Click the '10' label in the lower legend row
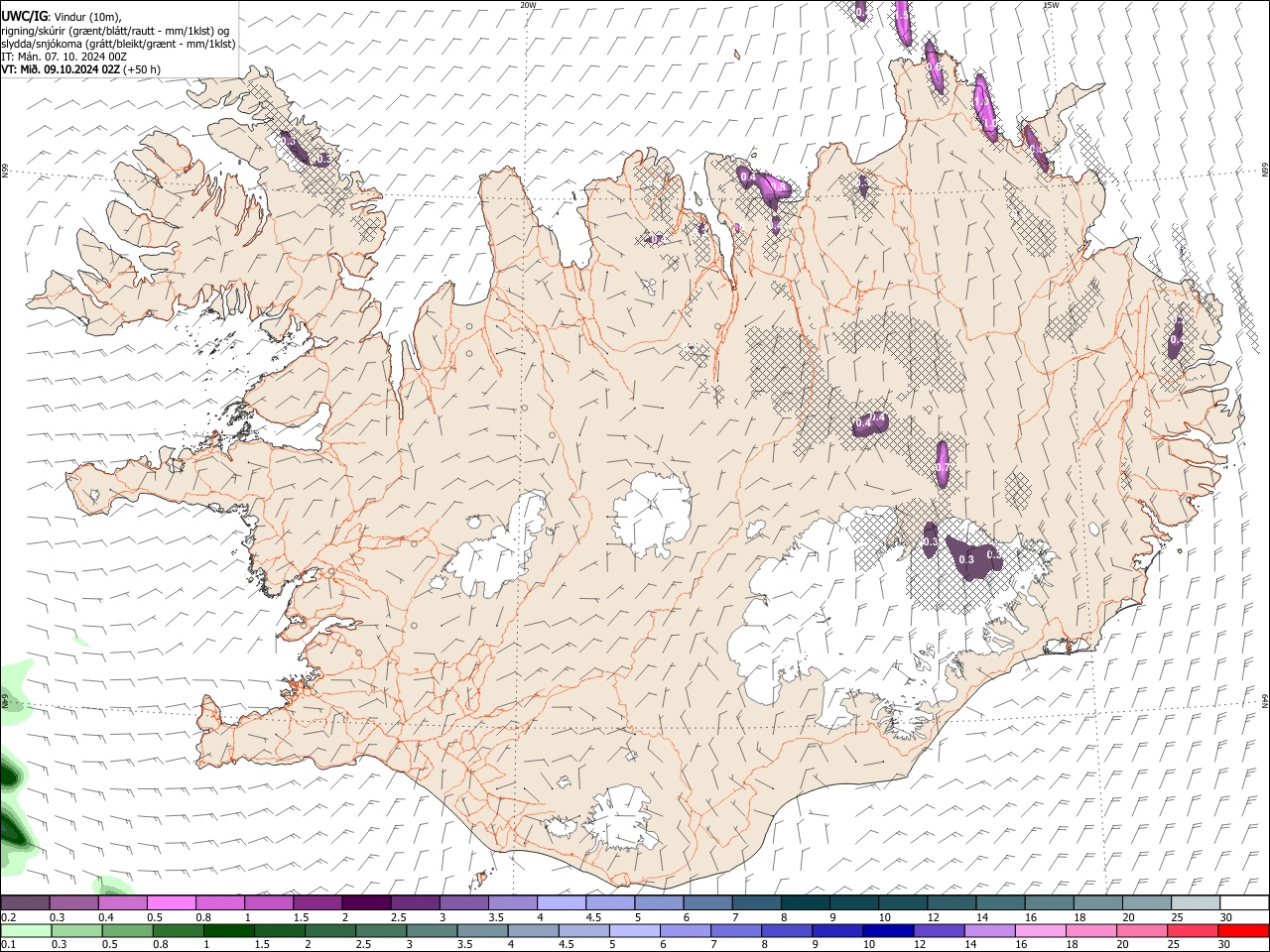 pos(868,944)
